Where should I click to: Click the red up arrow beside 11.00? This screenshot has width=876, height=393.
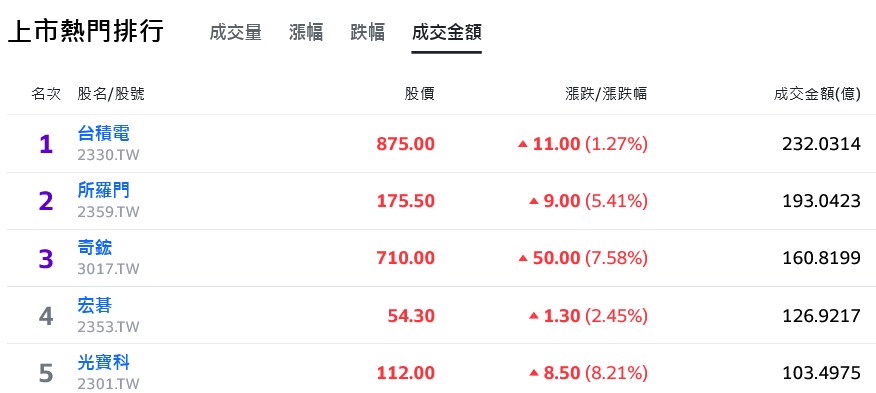point(523,144)
